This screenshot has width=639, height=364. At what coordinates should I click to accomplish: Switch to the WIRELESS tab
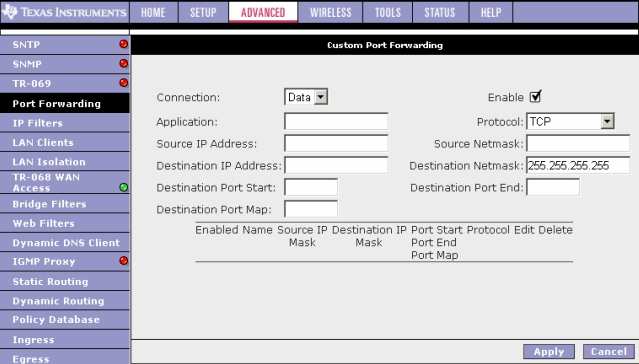click(x=331, y=12)
